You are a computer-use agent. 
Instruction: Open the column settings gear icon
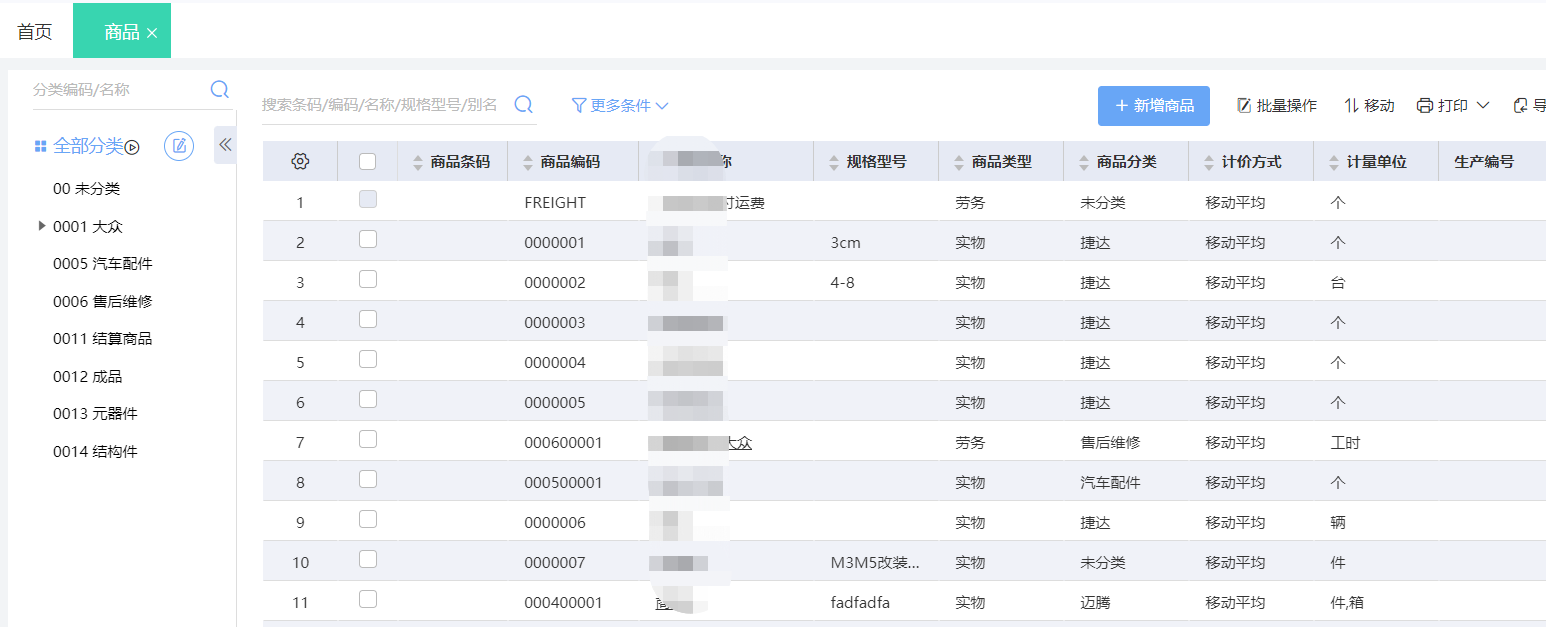pyautogui.click(x=300, y=162)
